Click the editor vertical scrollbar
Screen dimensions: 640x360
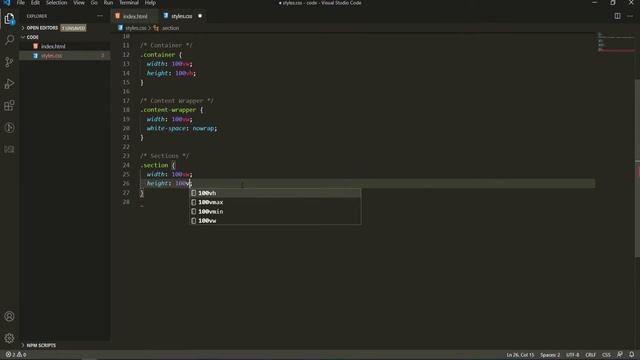click(638, 167)
